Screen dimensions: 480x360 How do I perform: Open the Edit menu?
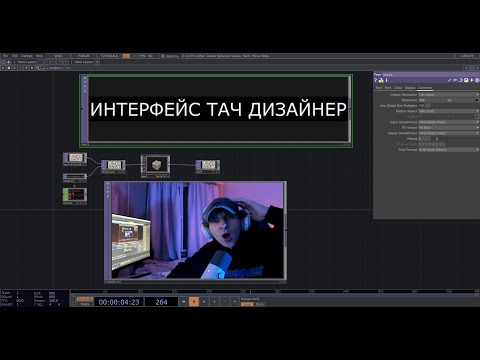(x=15, y=56)
